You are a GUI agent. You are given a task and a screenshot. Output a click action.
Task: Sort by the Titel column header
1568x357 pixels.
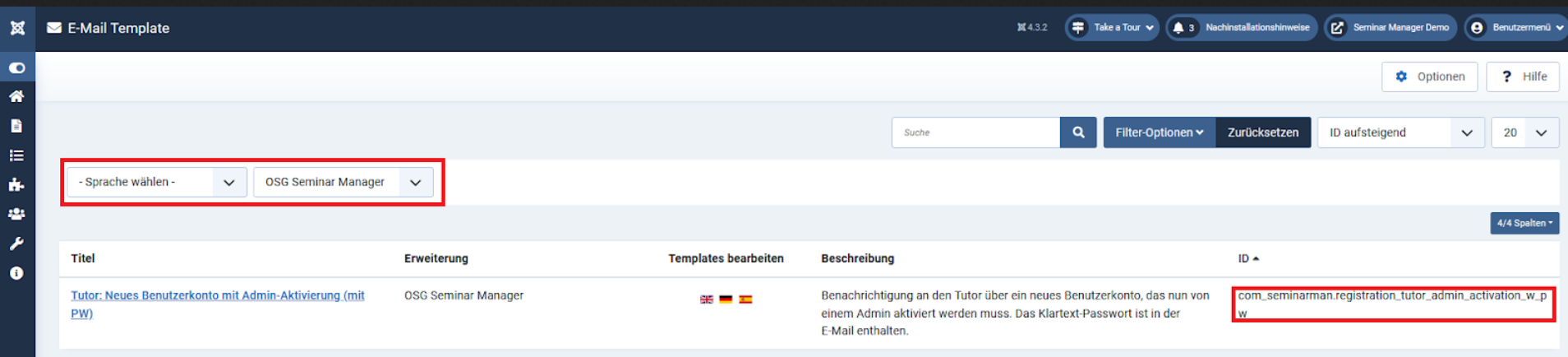click(x=83, y=258)
